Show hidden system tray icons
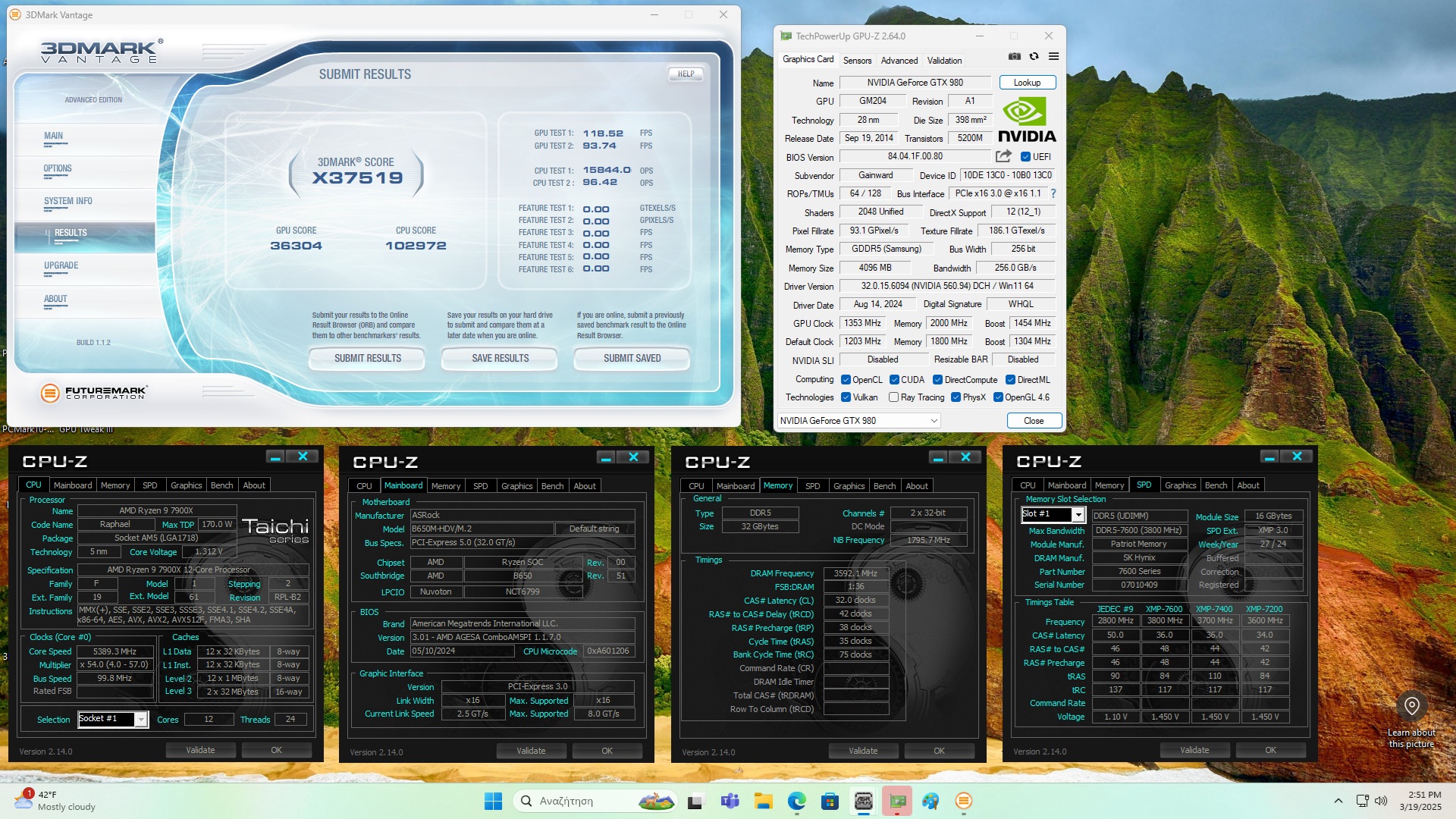Viewport: 1456px width, 819px height. click(1338, 801)
